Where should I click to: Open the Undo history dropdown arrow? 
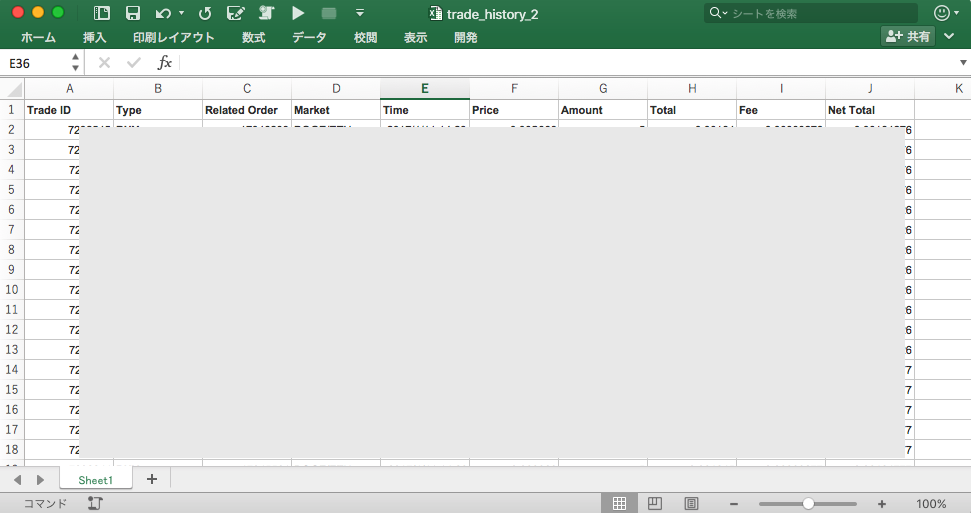click(181, 14)
